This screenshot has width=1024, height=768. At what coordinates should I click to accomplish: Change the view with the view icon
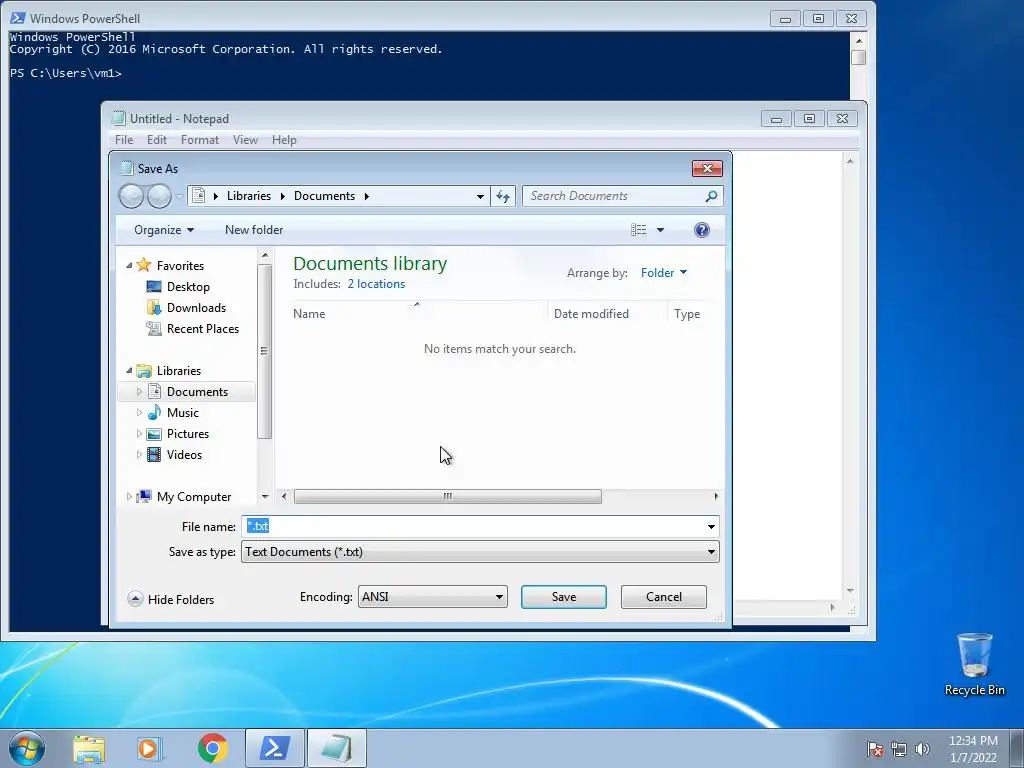pyautogui.click(x=639, y=230)
